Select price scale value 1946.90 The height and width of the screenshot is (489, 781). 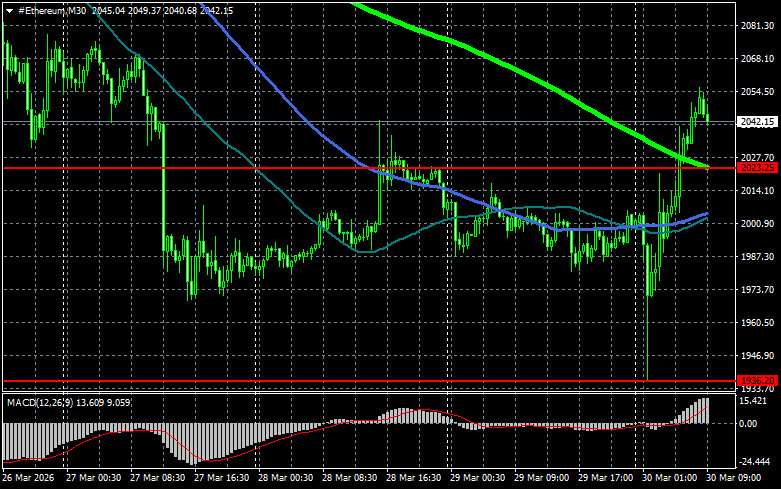click(758, 356)
